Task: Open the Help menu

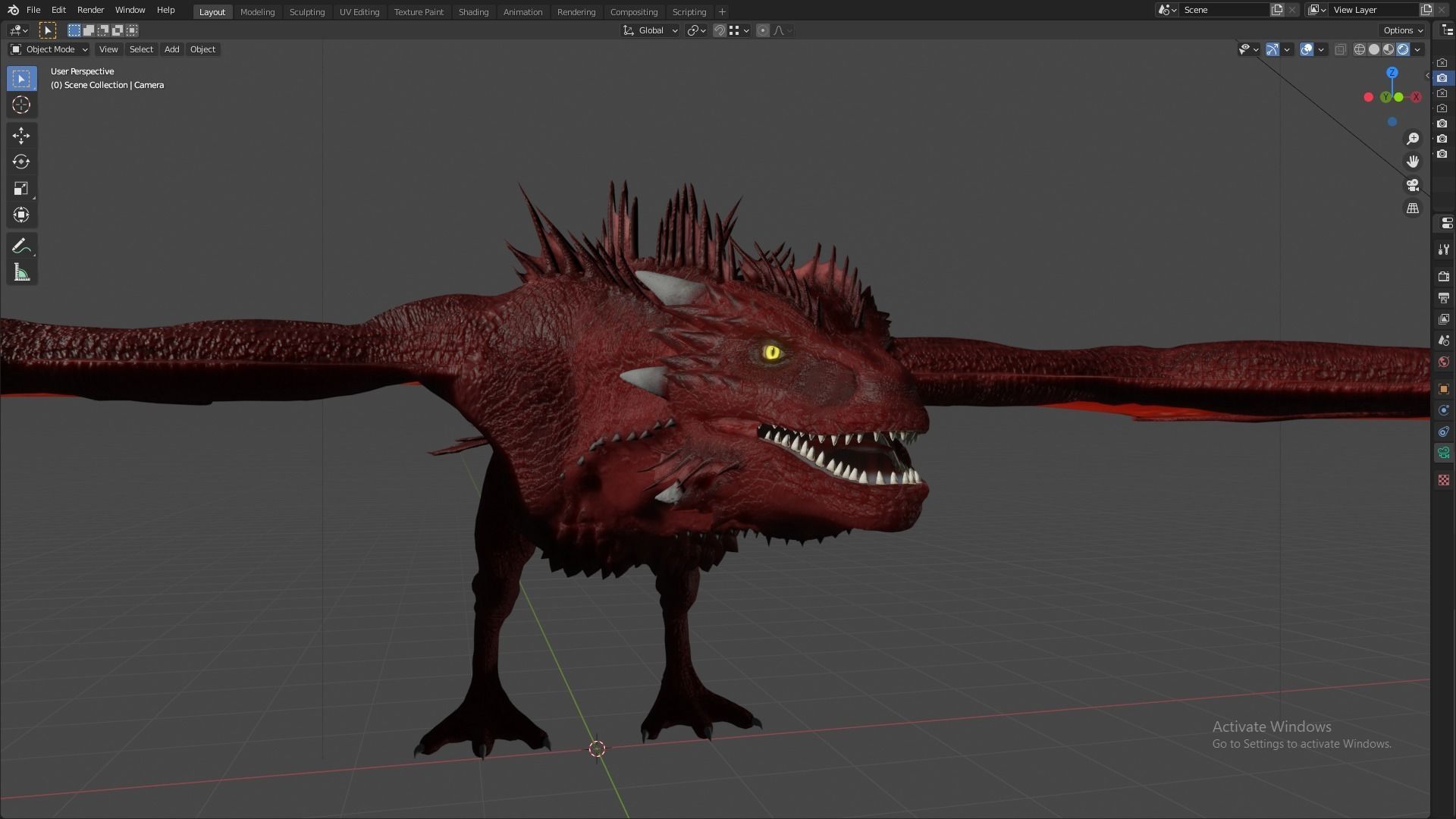Action: (165, 10)
